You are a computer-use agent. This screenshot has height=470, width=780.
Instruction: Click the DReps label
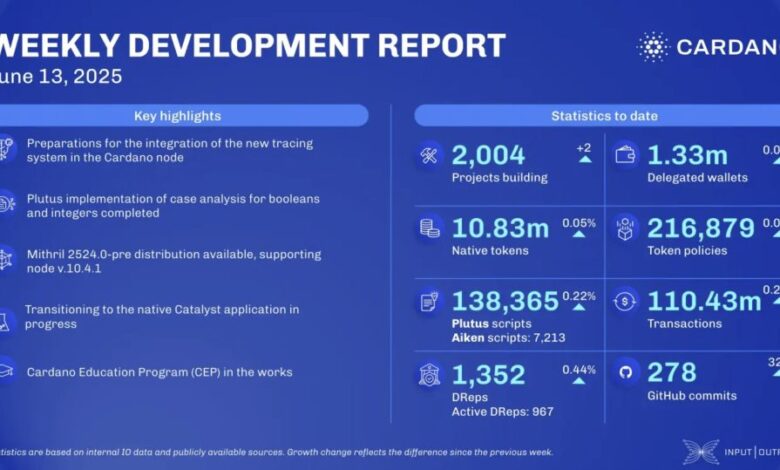[470, 397]
